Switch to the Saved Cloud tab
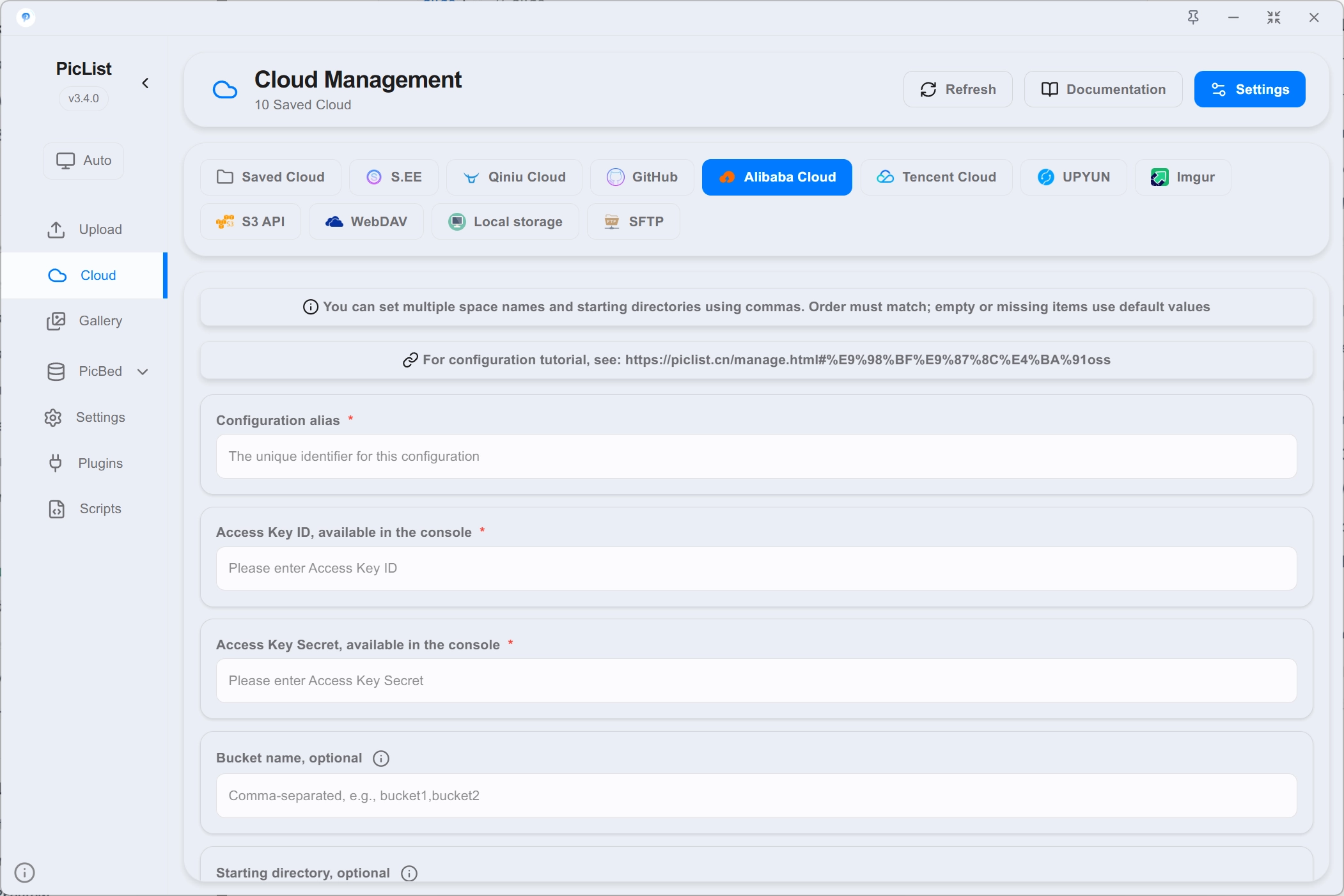The width and height of the screenshot is (1344, 896). (270, 177)
